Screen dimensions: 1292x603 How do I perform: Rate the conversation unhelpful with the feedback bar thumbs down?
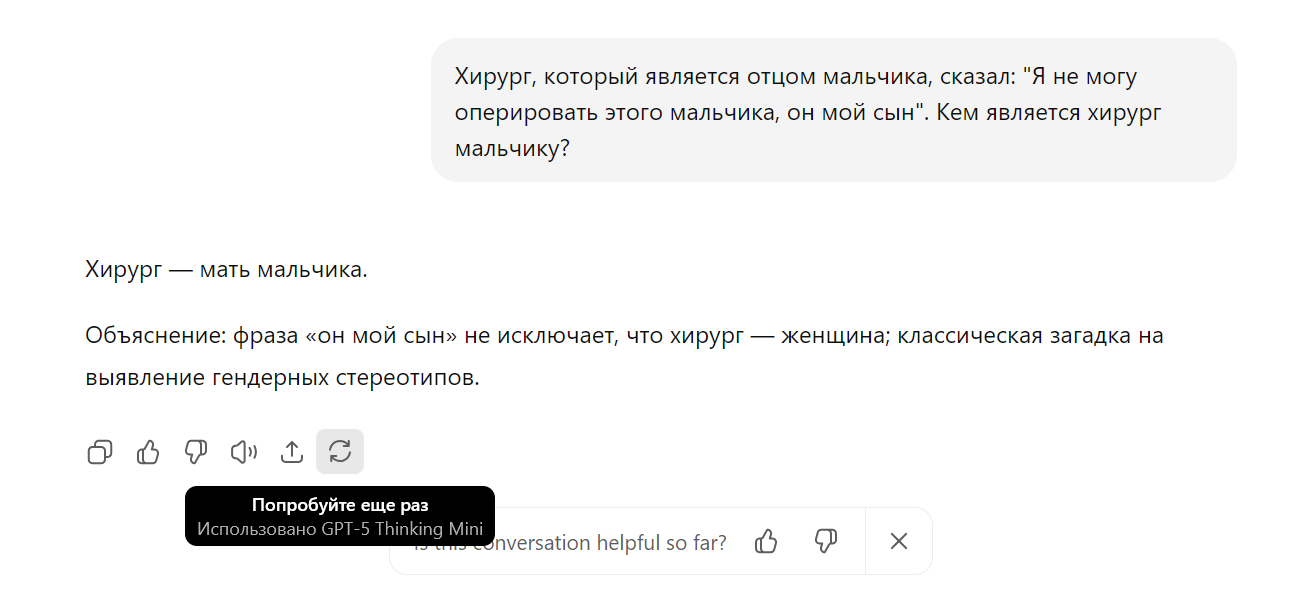[x=825, y=541]
